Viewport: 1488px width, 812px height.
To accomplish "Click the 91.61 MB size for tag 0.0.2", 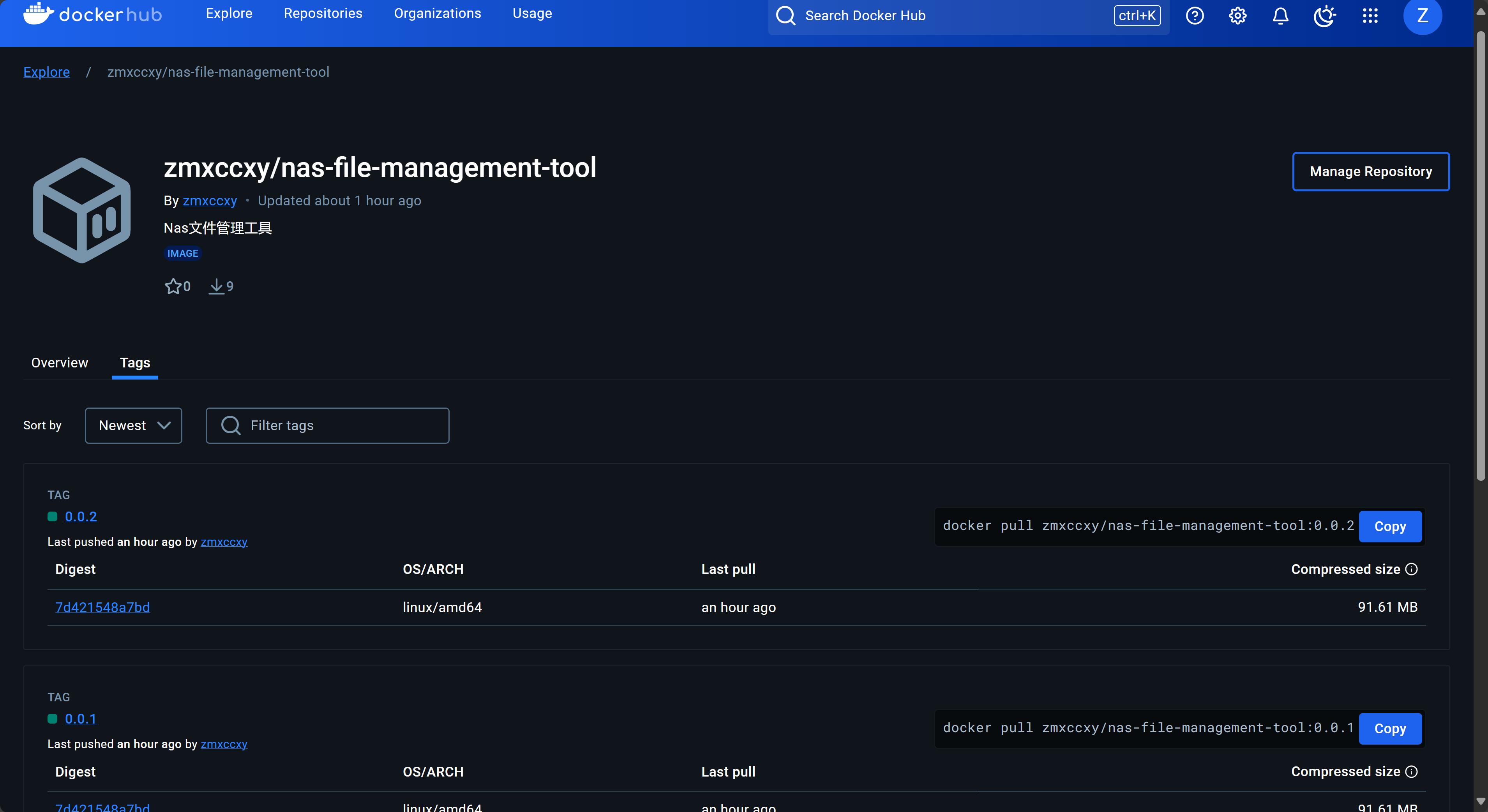I will point(1387,607).
